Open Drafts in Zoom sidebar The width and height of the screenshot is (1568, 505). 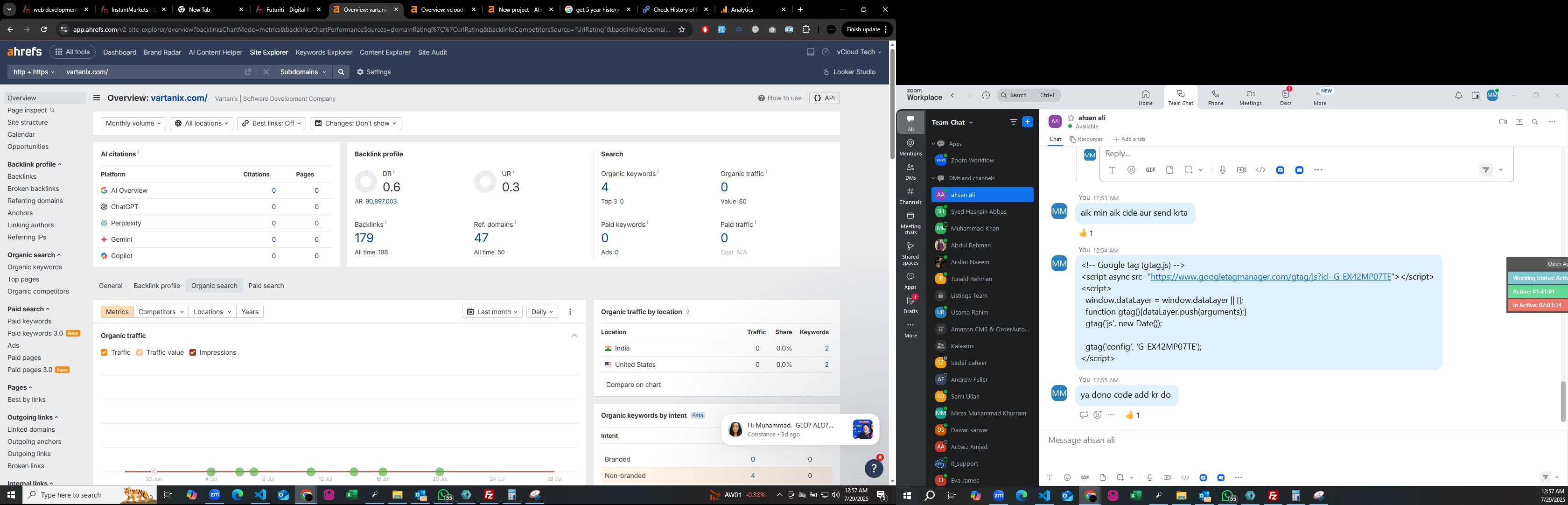[x=910, y=305]
